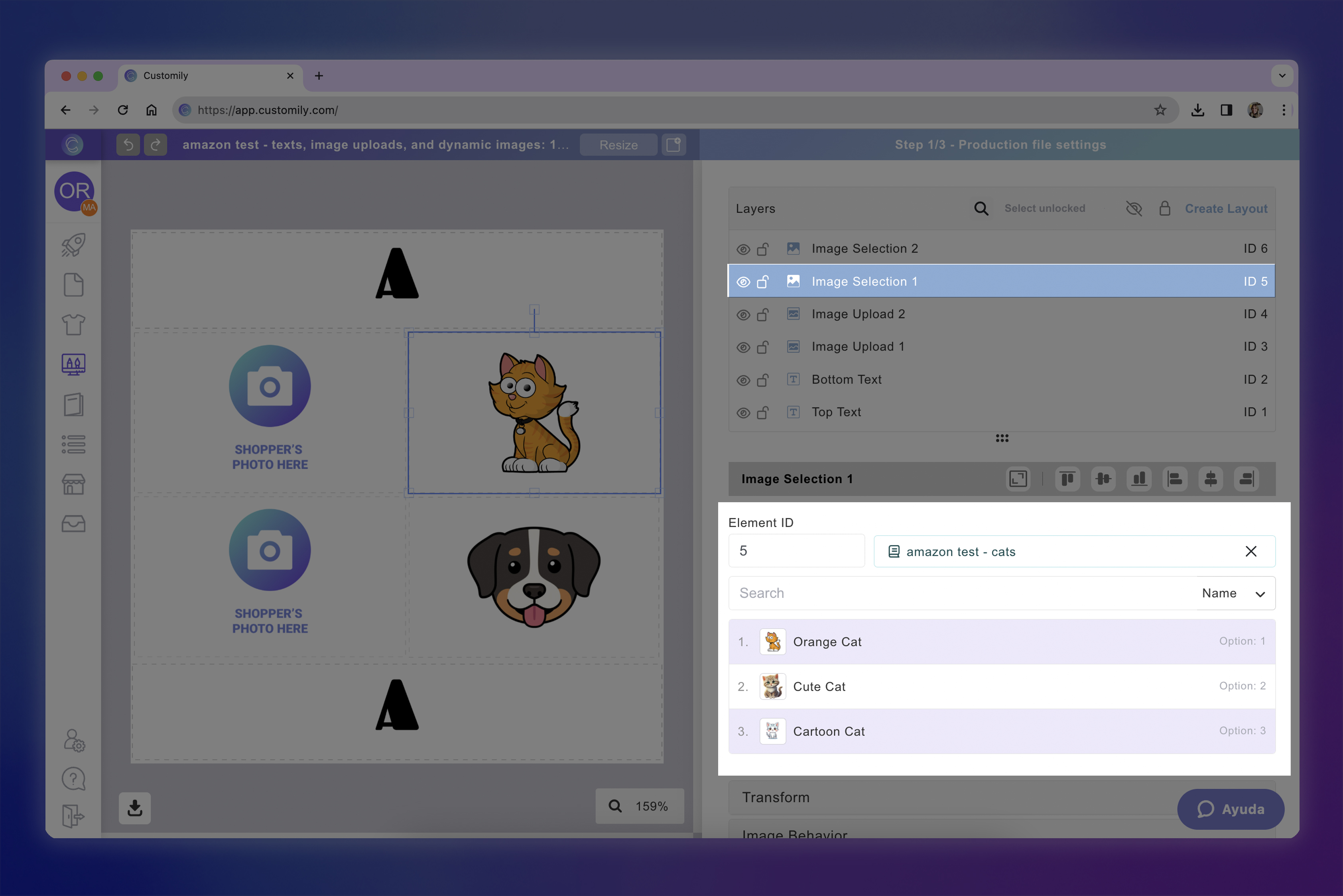Click the dog image on canvas

(x=534, y=577)
